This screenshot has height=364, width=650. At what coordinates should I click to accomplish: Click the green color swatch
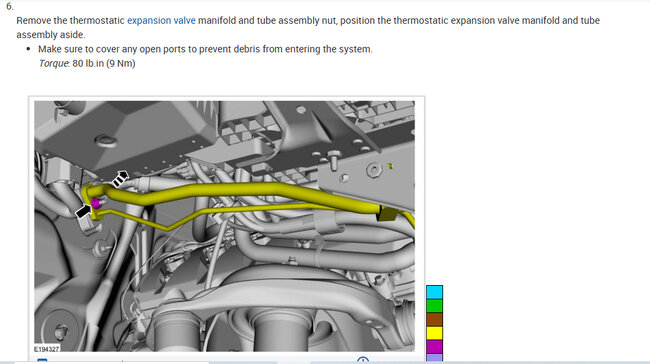point(434,306)
